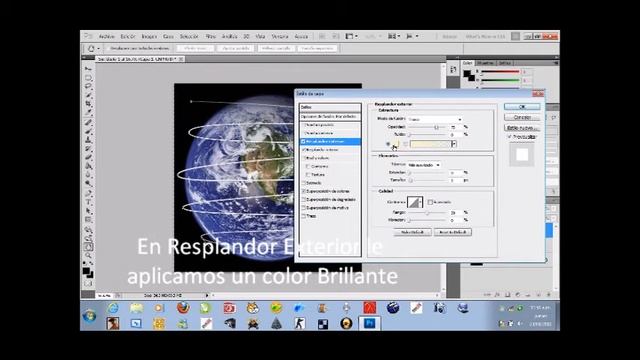The height and width of the screenshot is (360, 640).
Task: Select the Brush tool in the toolbox
Action: (x=88, y=131)
